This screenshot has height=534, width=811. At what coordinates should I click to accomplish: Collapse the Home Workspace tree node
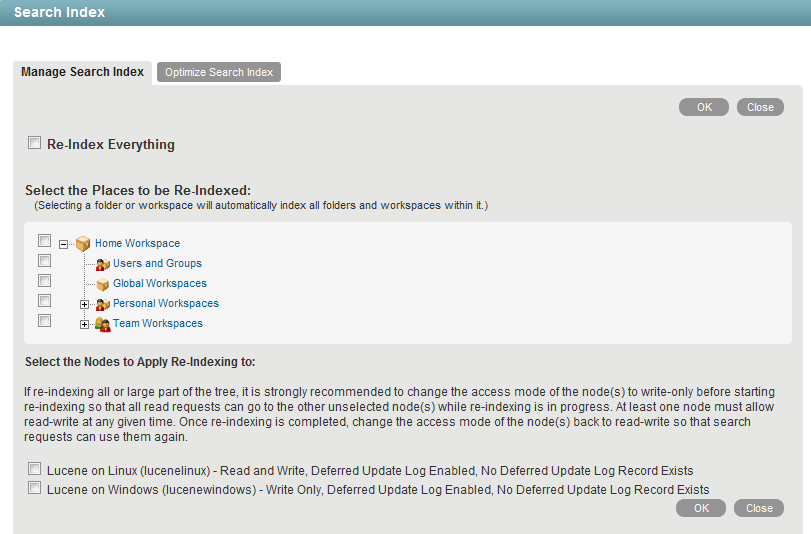click(x=65, y=244)
